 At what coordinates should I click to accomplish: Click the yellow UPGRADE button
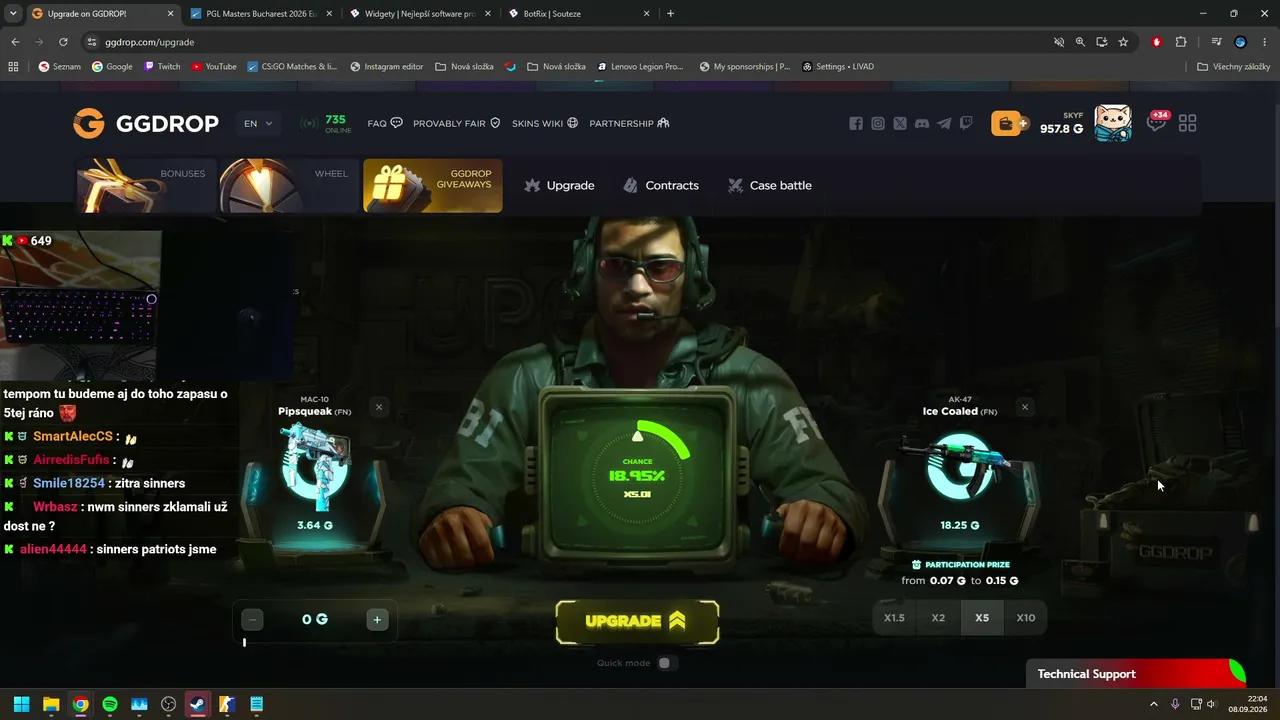[x=637, y=621]
